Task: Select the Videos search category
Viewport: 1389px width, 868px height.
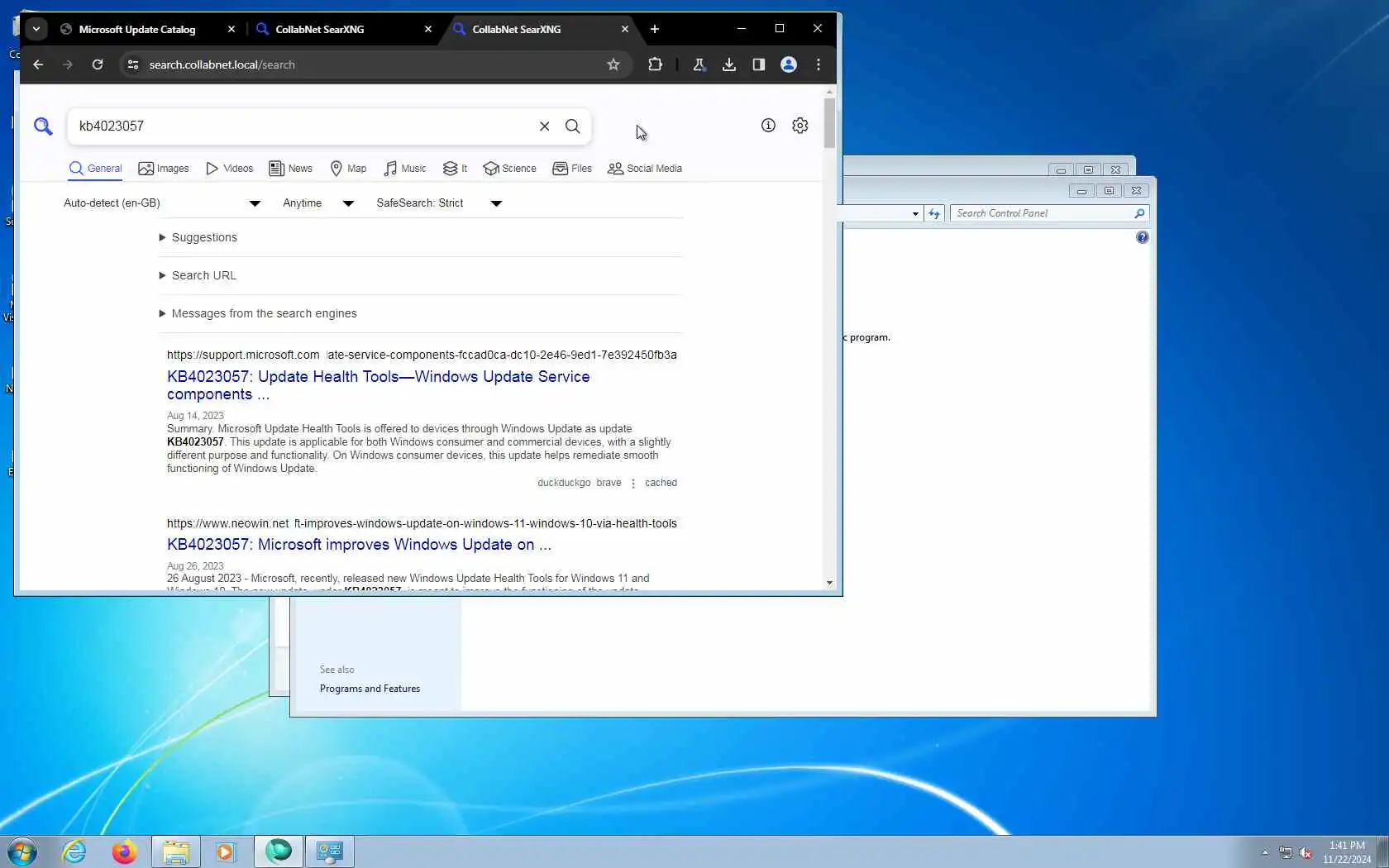Action: (230, 169)
